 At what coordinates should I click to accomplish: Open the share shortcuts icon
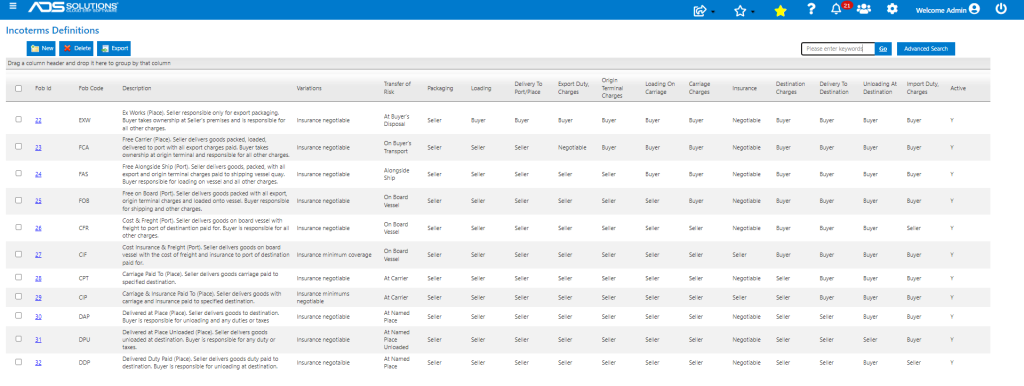[x=700, y=10]
